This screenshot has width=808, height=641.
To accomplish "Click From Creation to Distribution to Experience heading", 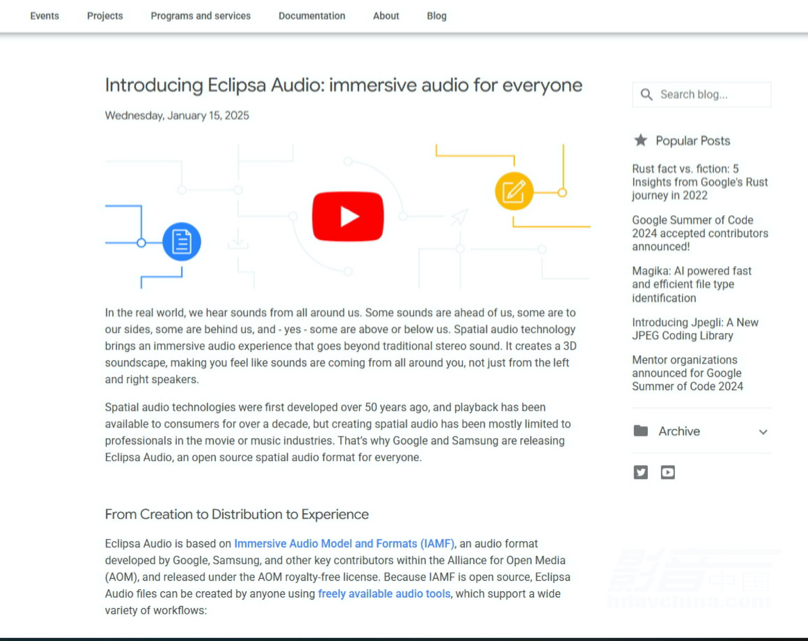I will tap(237, 514).
